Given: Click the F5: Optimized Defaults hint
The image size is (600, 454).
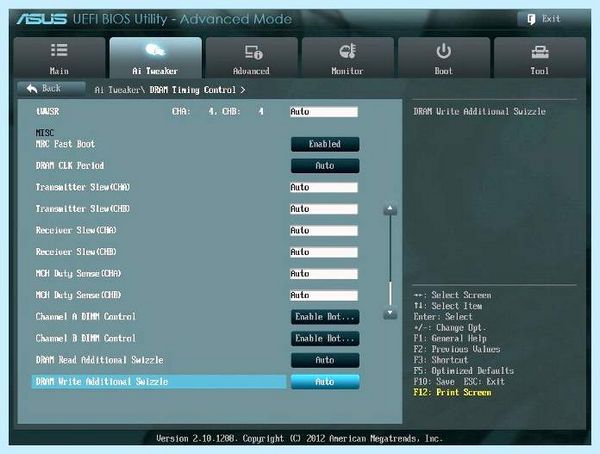Looking at the screenshot, I should tap(463, 371).
